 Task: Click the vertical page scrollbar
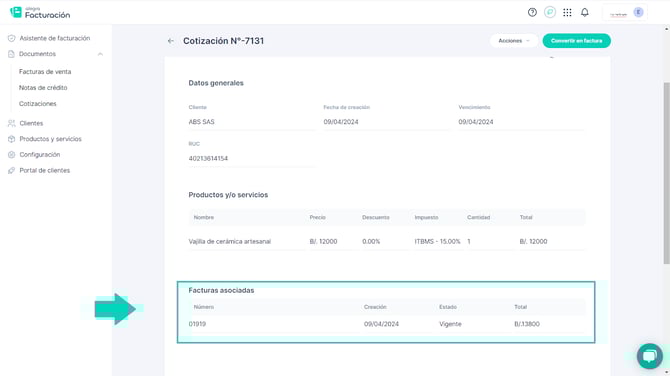point(666,173)
